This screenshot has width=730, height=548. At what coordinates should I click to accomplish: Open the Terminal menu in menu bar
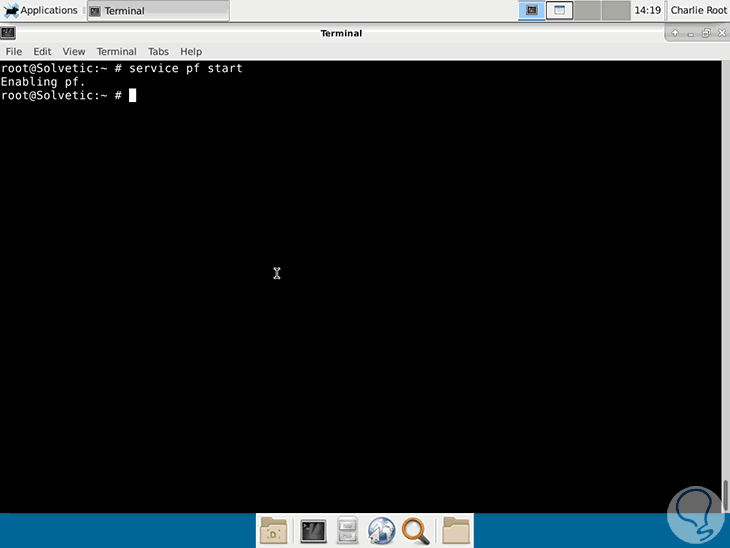tap(116, 51)
